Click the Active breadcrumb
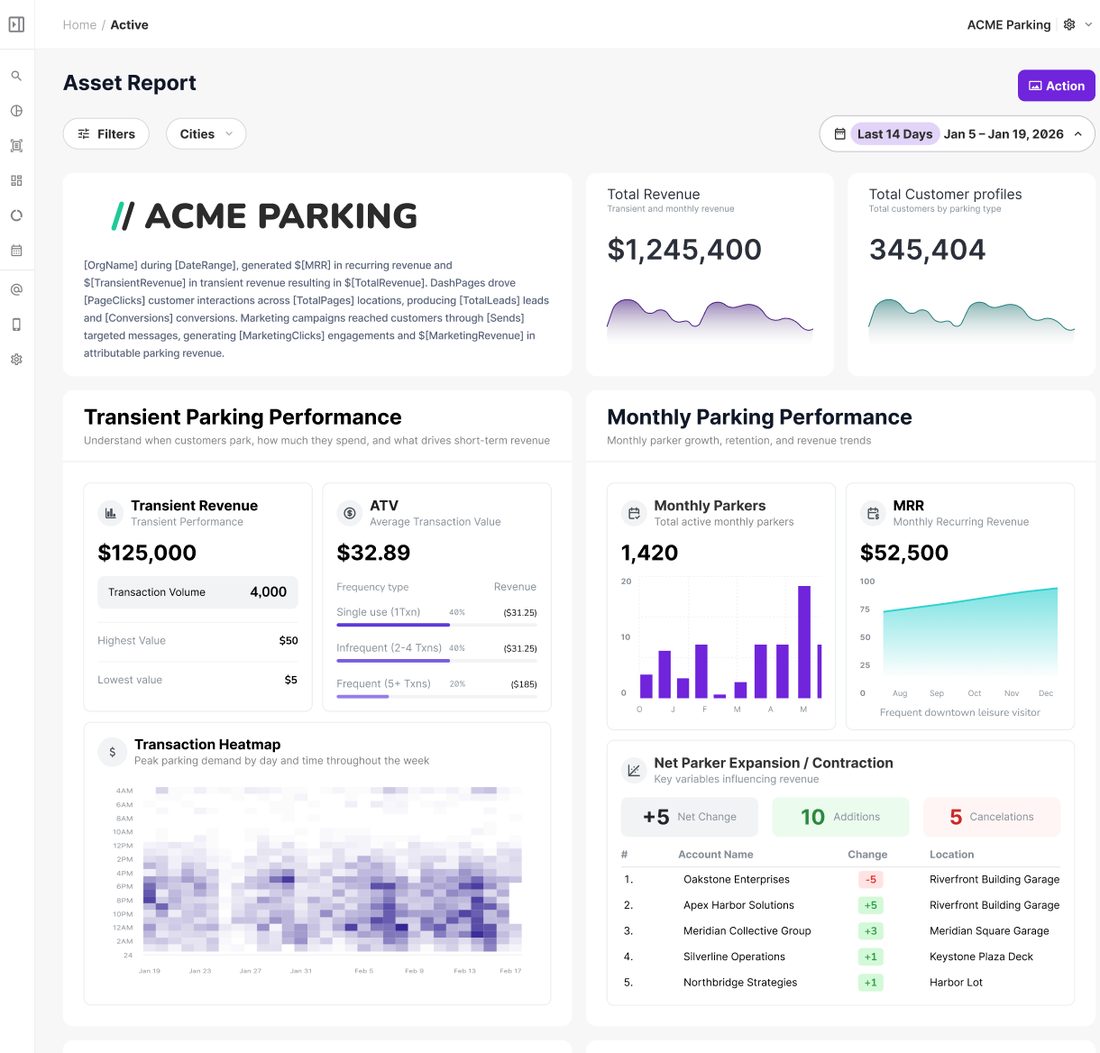The width and height of the screenshot is (1100, 1053). coord(129,25)
